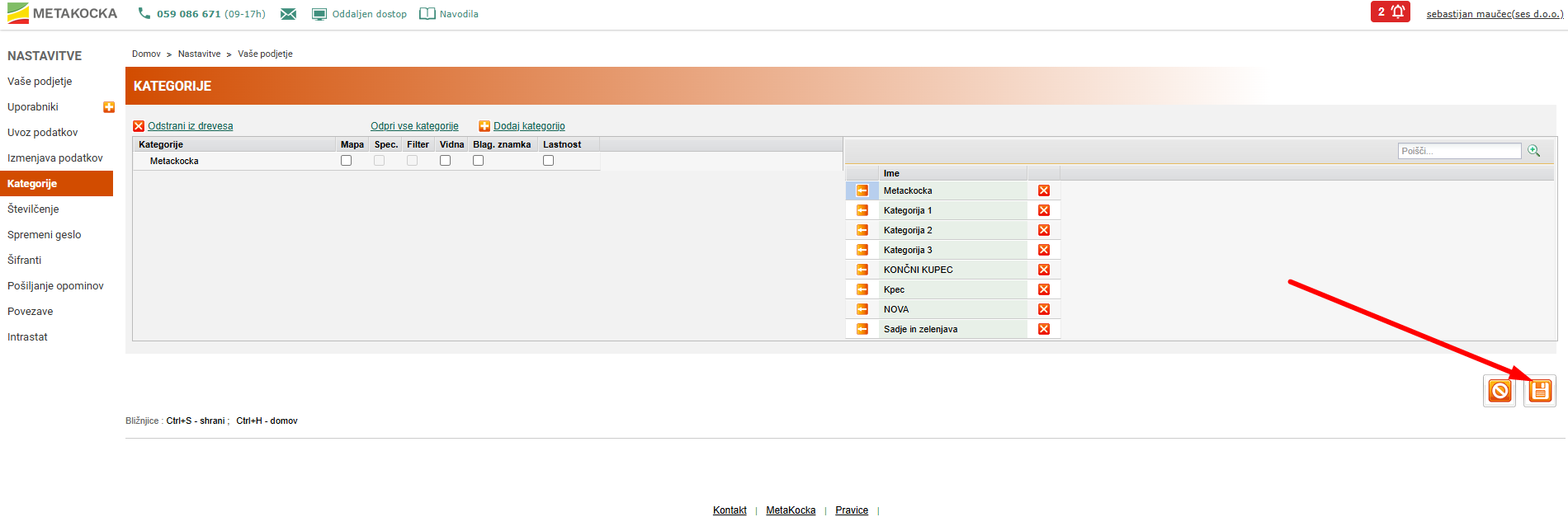Click the orange arrow icon next to Kategorija 3
Image resolution: width=1568 pixels, height=517 pixels.
[862, 250]
